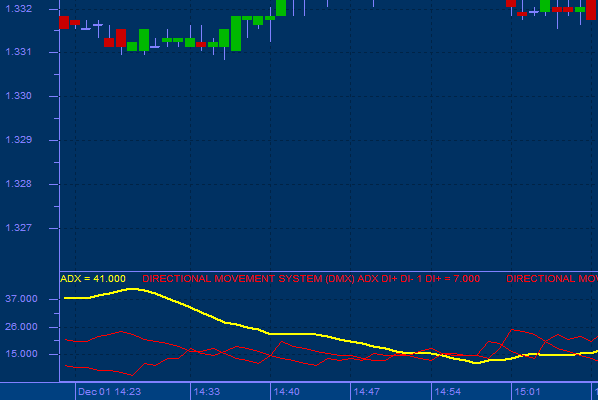Image resolution: width=598 pixels, height=400 pixels.
Task: Click the 1.332 price axis label
Action: pyautogui.click(x=19, y=8)
